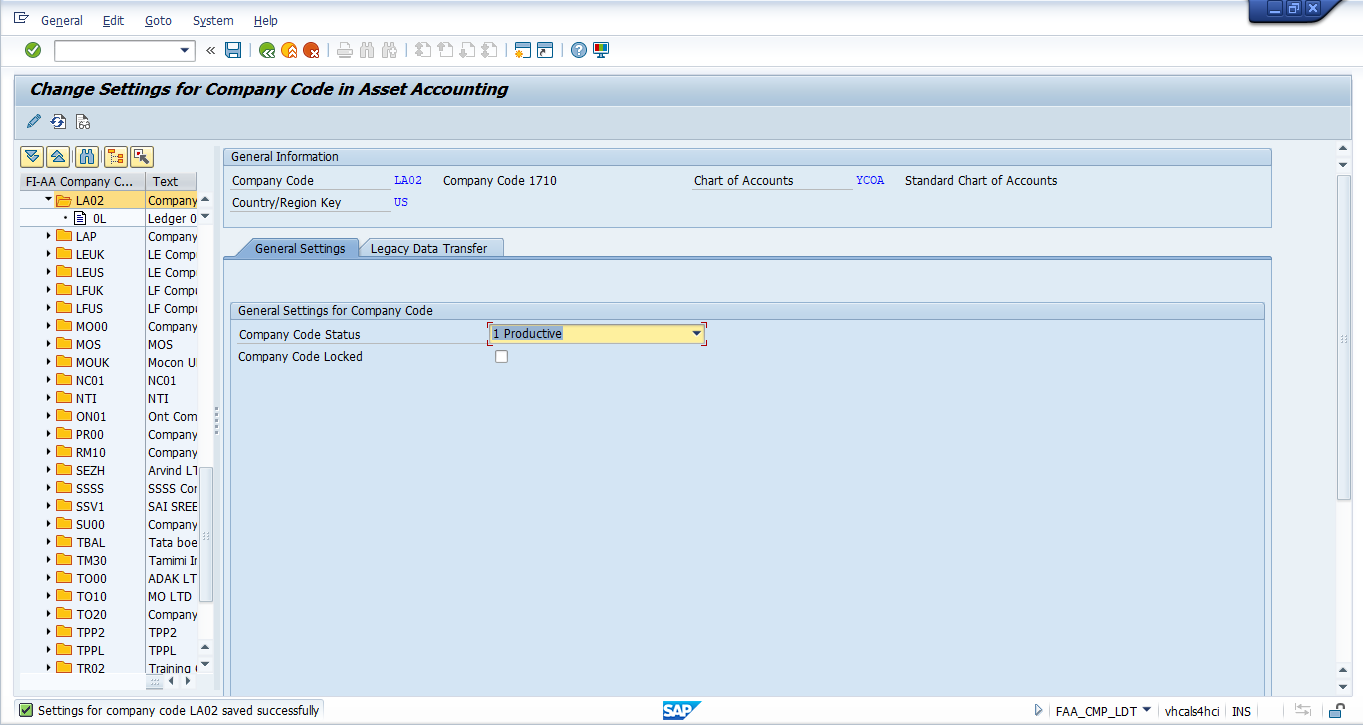
Task: Open the System menu
Action: coord(213,20)
